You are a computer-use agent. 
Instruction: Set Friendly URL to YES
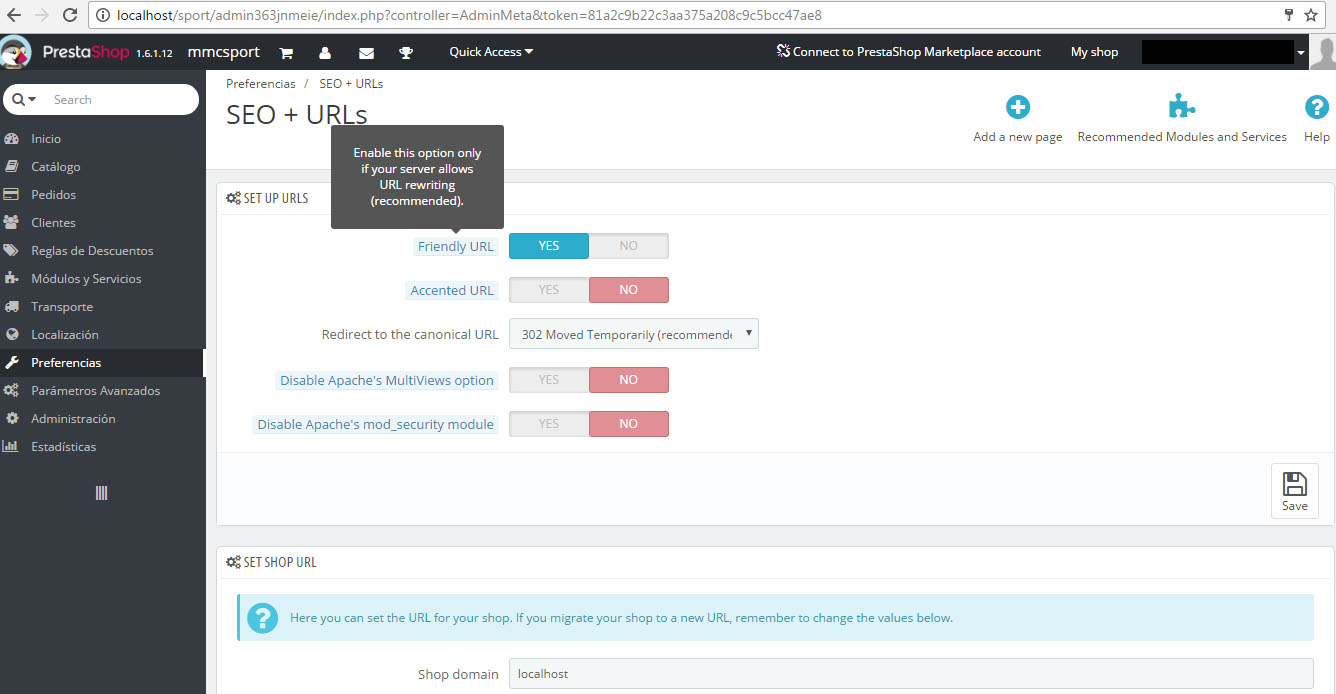tap(549, 246)
